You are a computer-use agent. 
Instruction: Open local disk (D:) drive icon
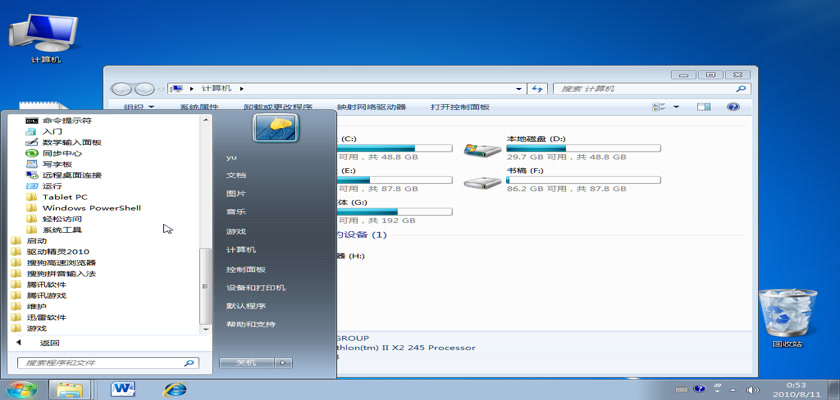click(483, 148)
